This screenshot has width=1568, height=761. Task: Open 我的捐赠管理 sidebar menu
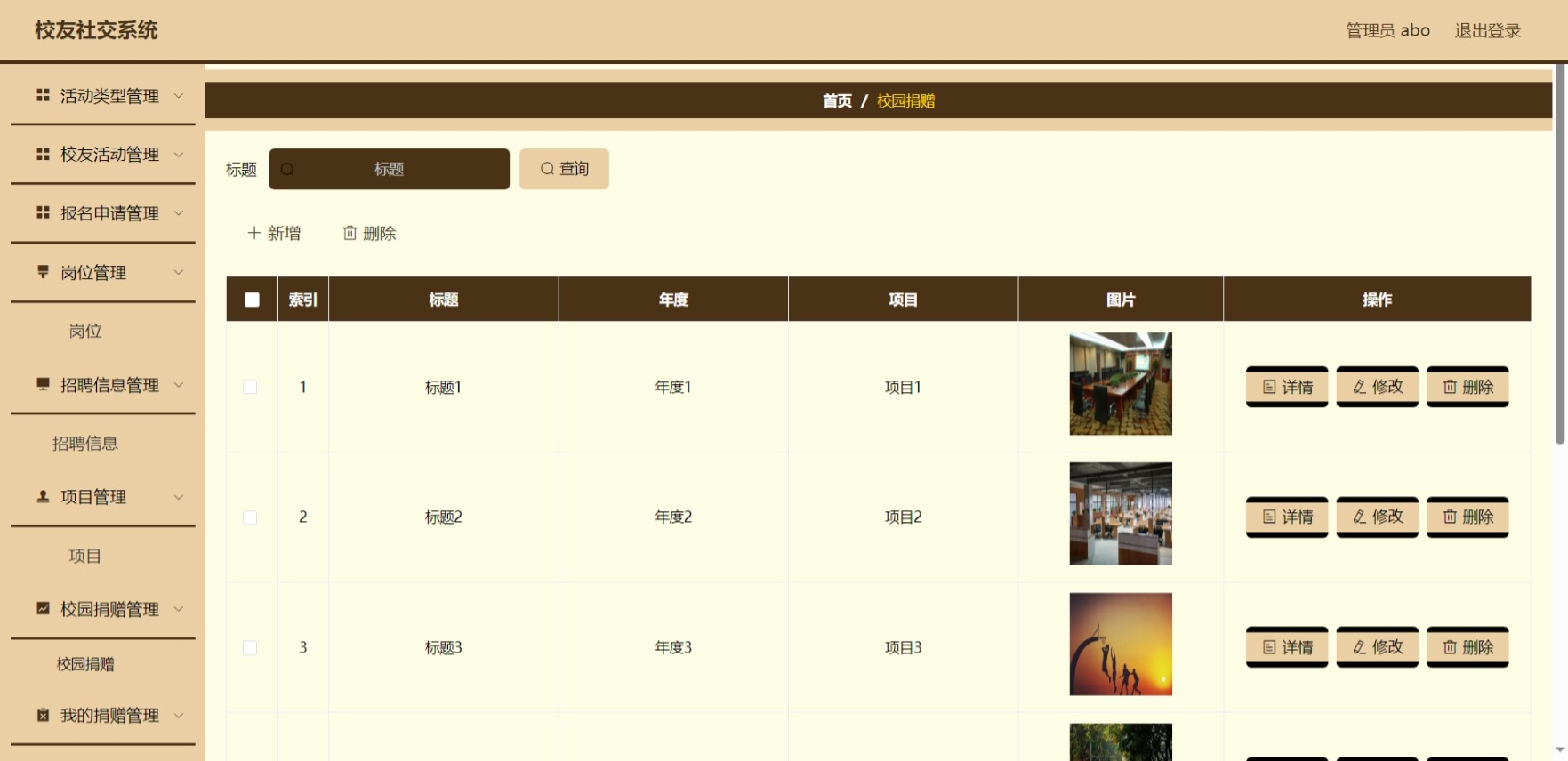click(103, 715)
